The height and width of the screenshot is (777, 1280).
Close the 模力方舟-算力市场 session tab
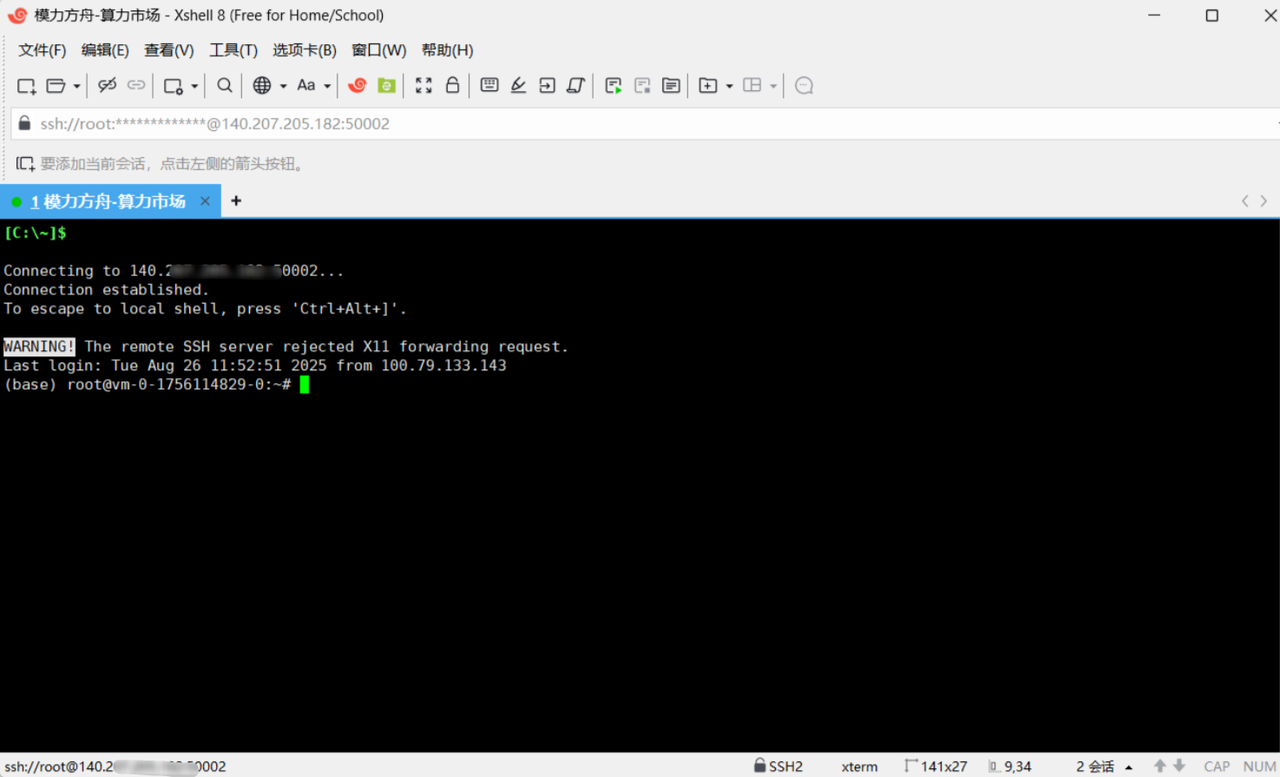pyautogui.click(x=205, y=201)
